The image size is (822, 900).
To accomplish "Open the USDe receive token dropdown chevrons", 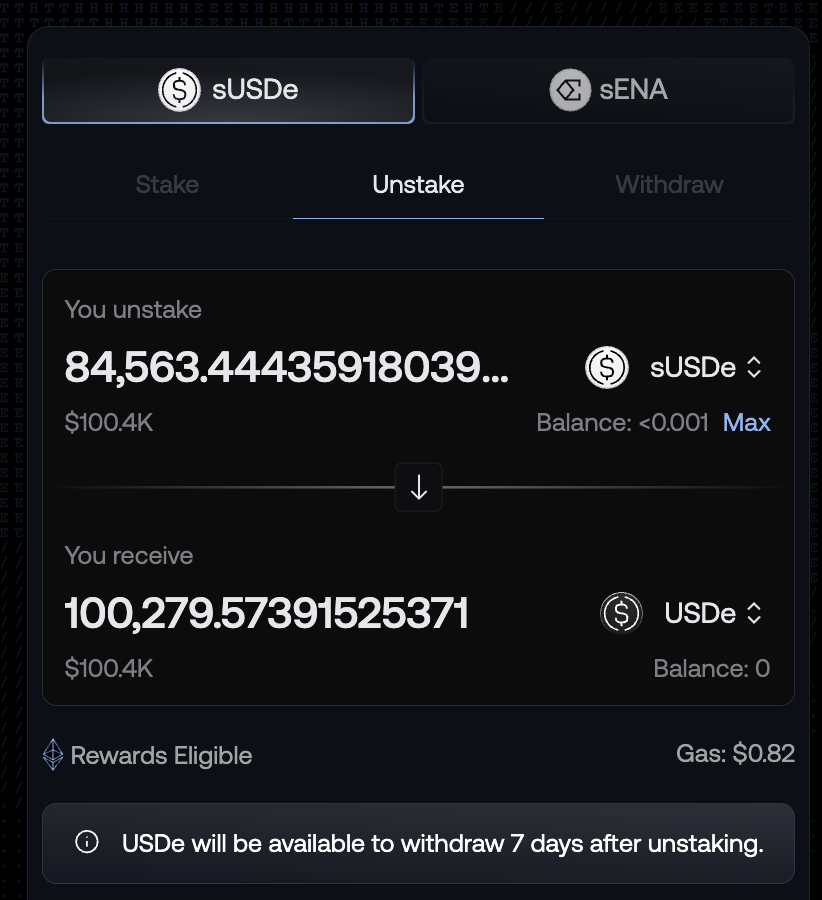I will [x=755, y=613].
